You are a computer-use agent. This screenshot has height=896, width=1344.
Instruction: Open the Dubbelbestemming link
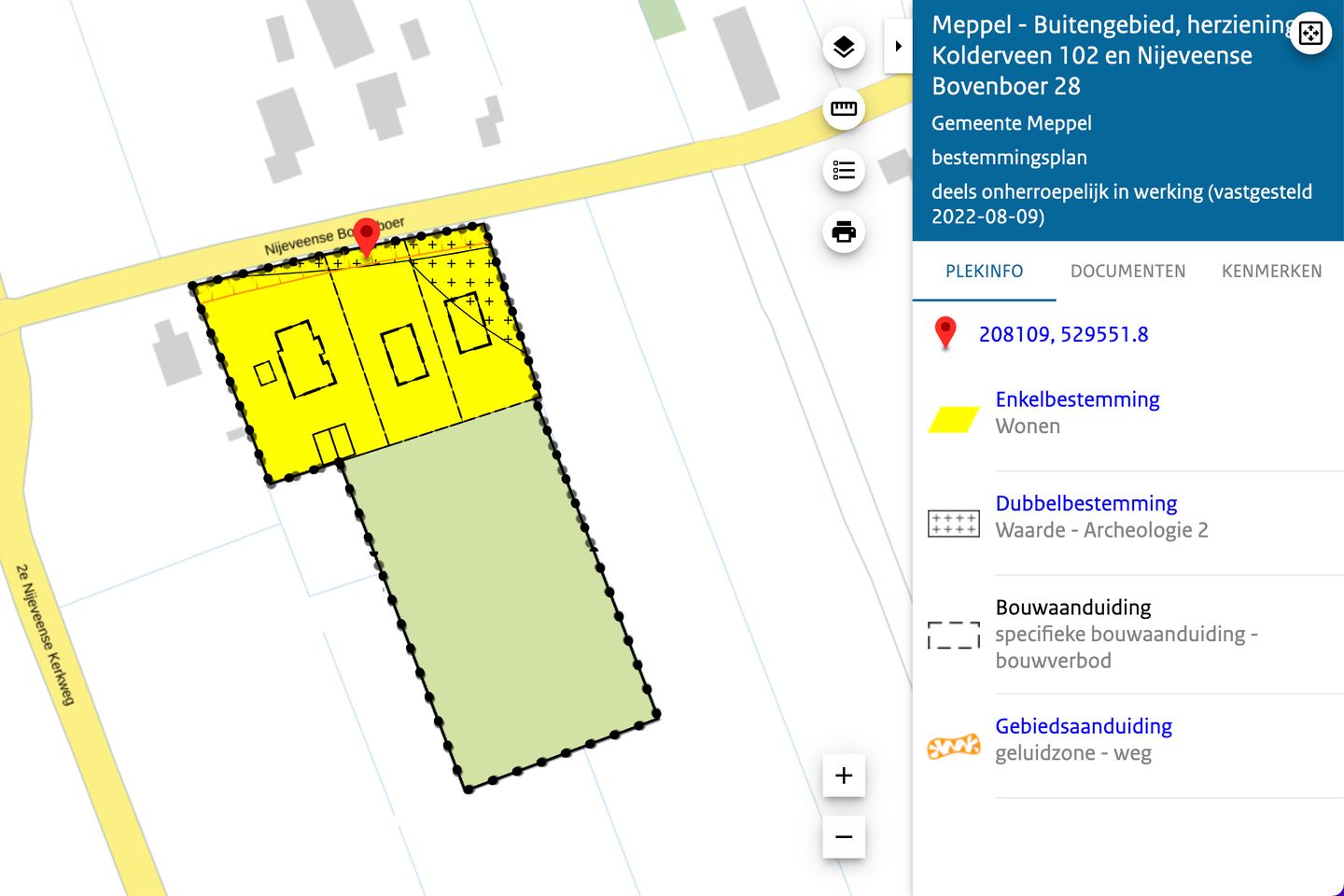1085,504
